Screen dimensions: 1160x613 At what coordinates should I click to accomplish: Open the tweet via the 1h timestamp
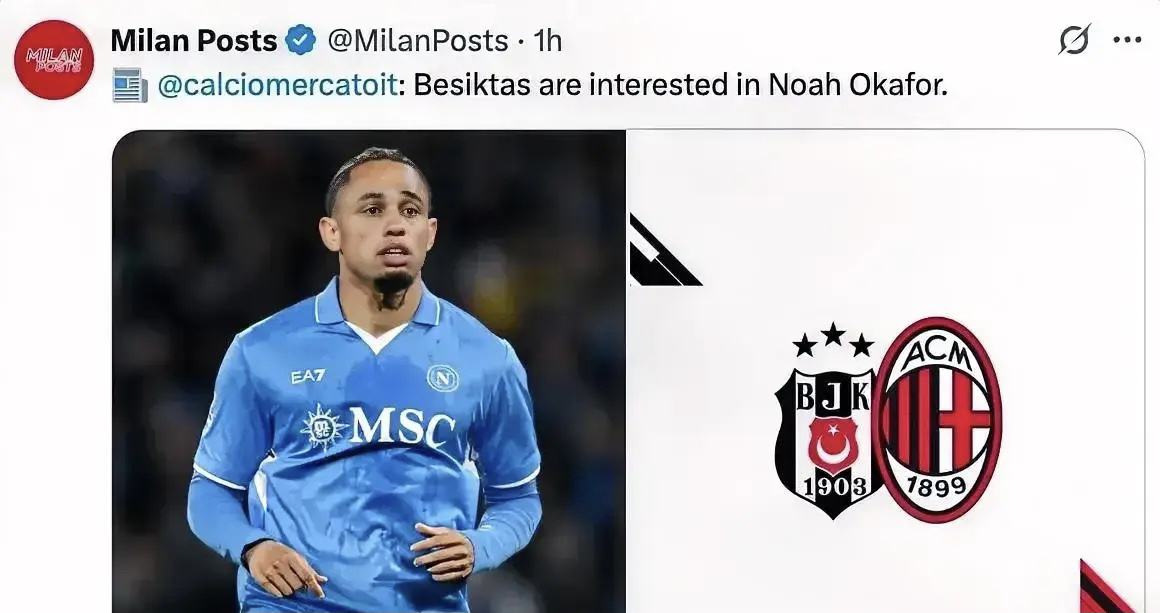(x=548, y=41)
